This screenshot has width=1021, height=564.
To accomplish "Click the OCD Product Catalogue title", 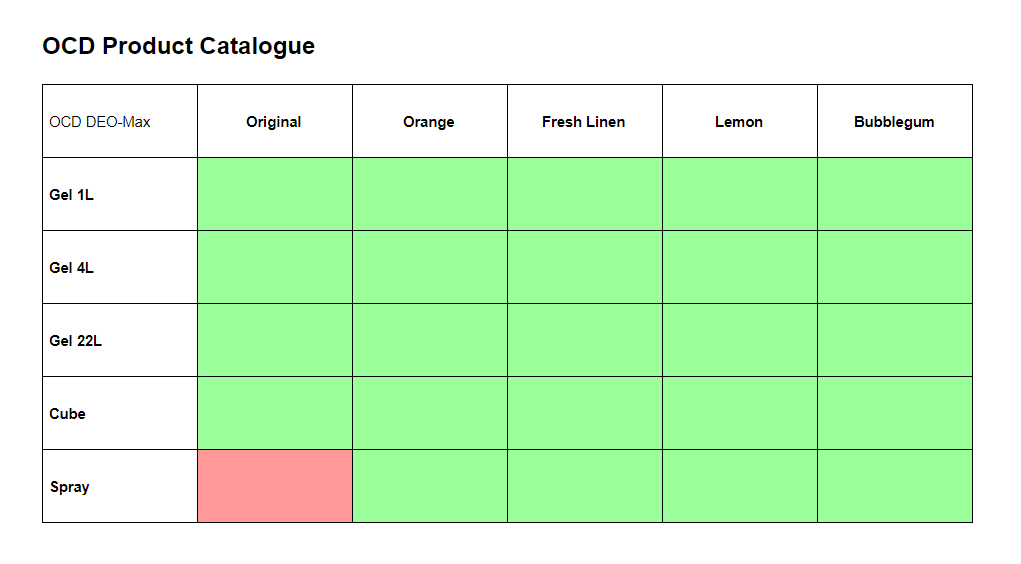I will tap(179, 46).
